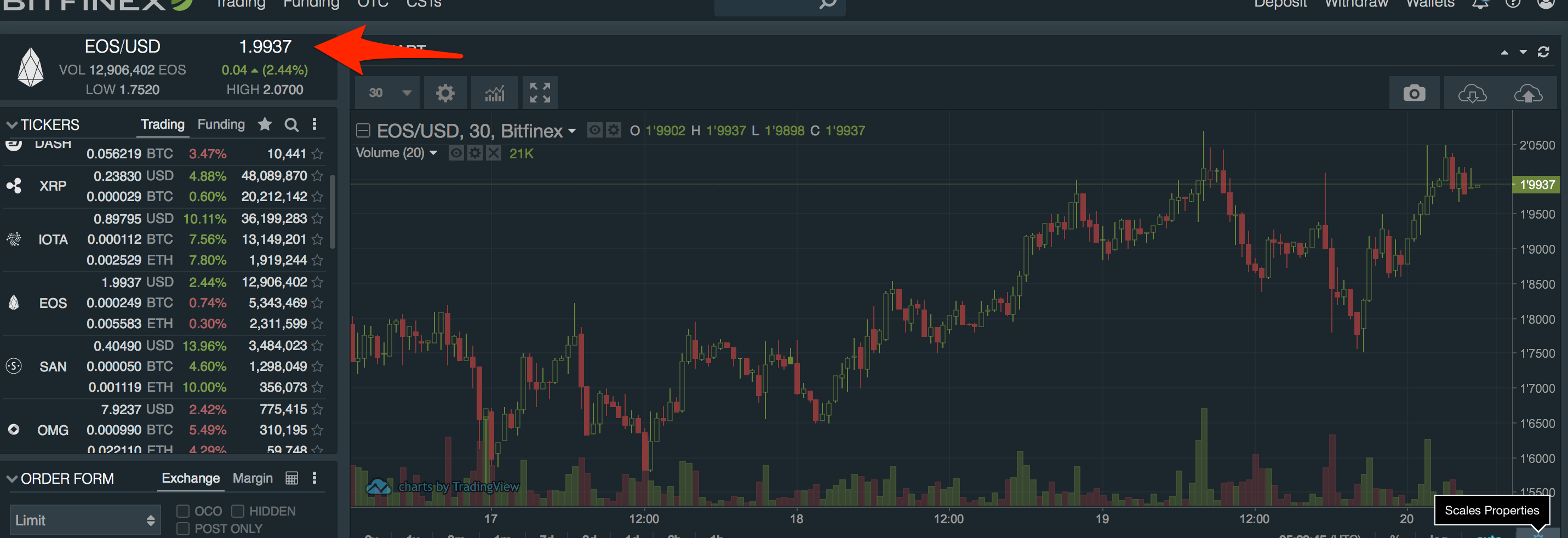1568x538 pixels.
Task: Switch order form to Margin tab
Action: coord(253,478)
